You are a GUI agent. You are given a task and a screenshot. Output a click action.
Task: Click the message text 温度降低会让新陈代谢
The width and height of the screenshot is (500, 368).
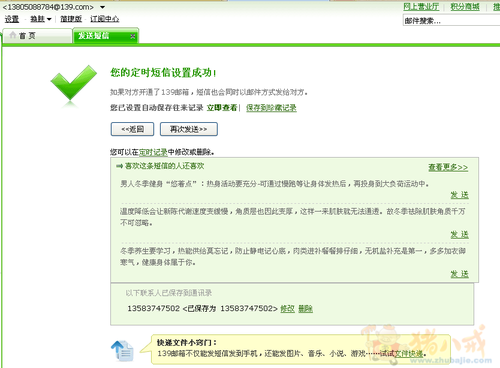point(293,217)
